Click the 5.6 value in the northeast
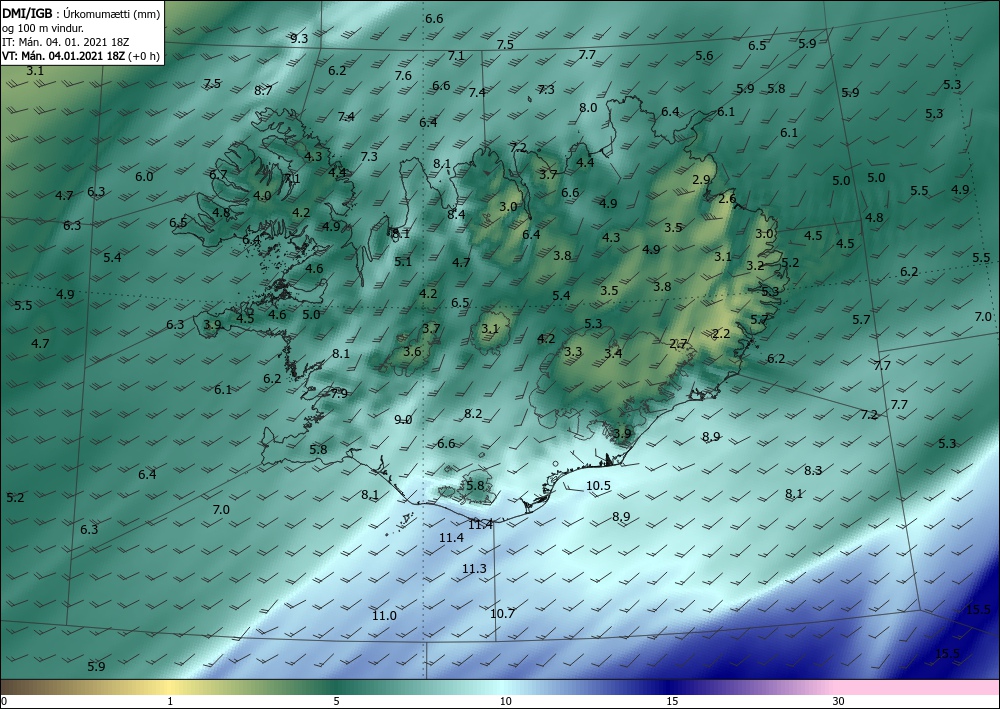The height and width of the screenshot is (709, 1000). (704, 55)
